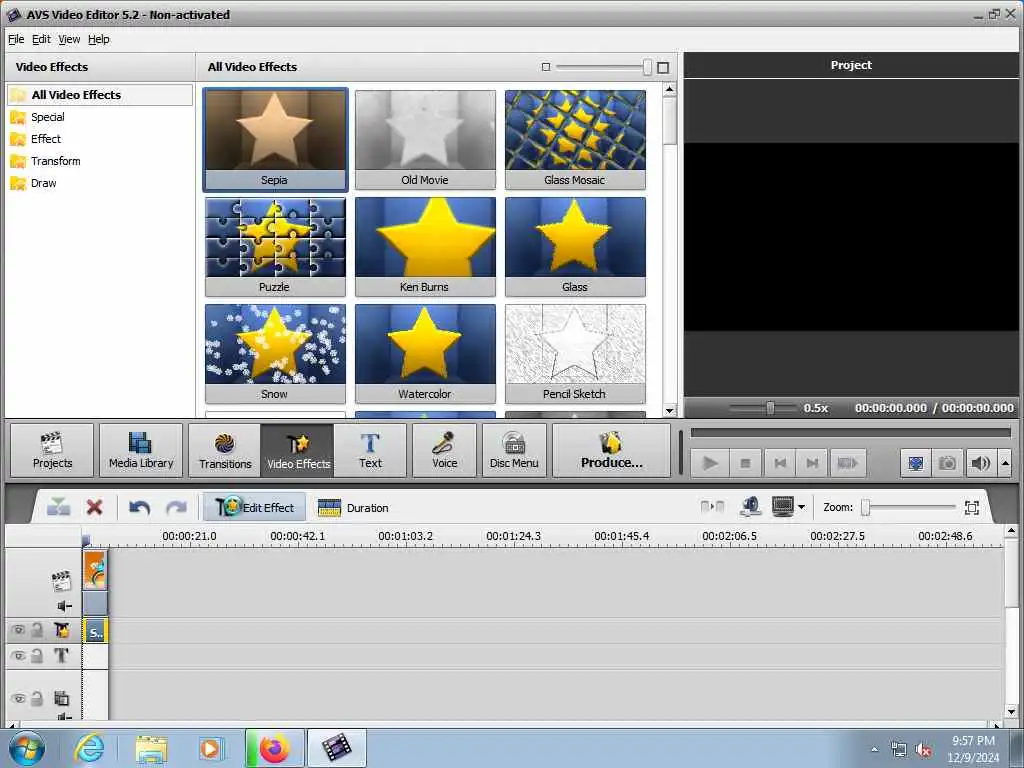Click the zoom to fit icon
This screenshot has height=768, width=1024.
972,507
